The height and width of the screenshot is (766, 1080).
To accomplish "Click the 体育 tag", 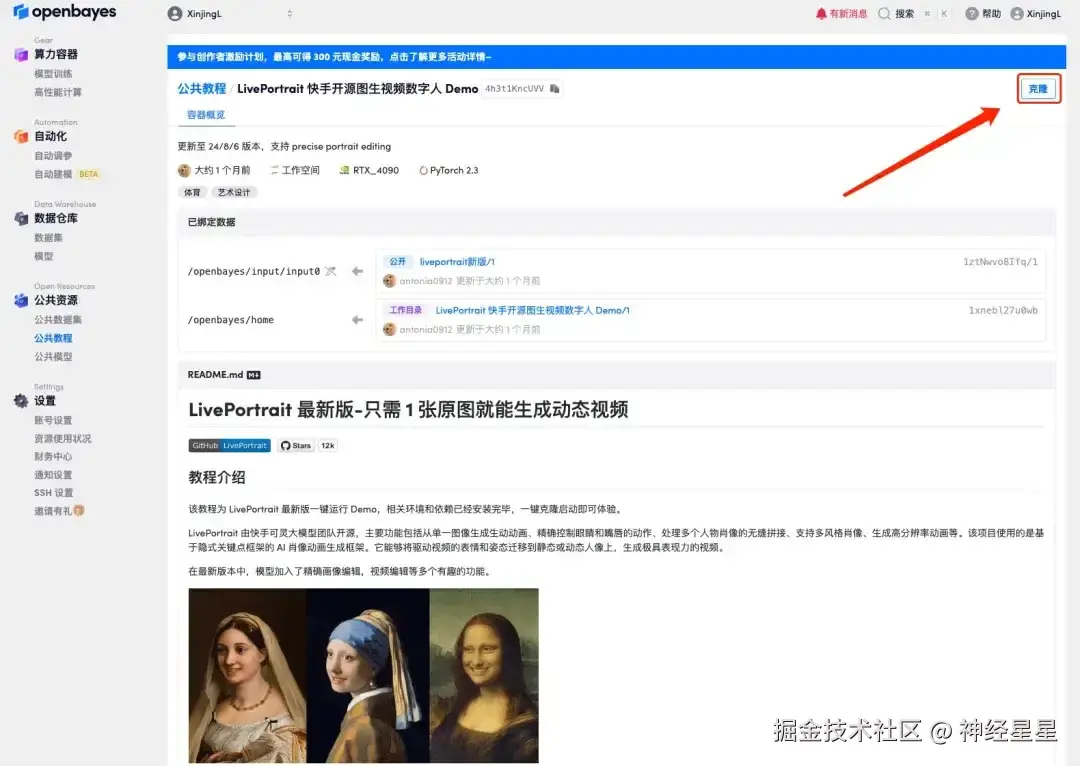I will point(192,192).
